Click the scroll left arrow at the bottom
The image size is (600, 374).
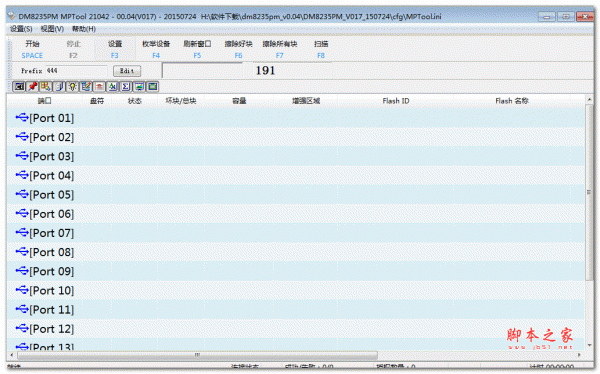[11, 355]
